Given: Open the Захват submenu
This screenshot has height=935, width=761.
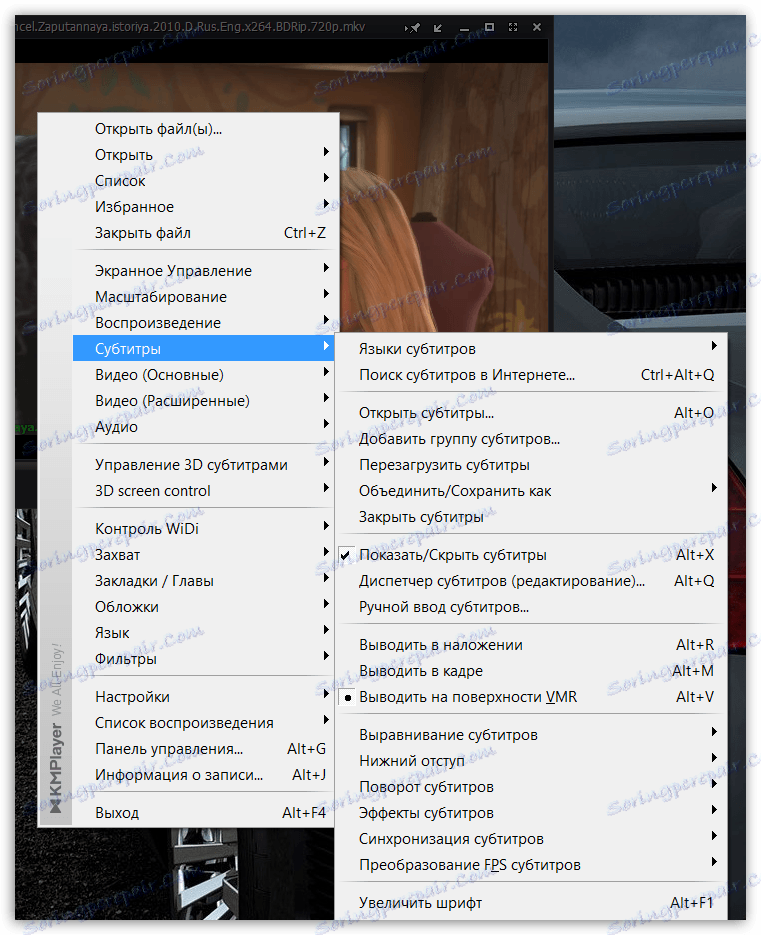Looking at the screenshot, I should tap(205, 555).
